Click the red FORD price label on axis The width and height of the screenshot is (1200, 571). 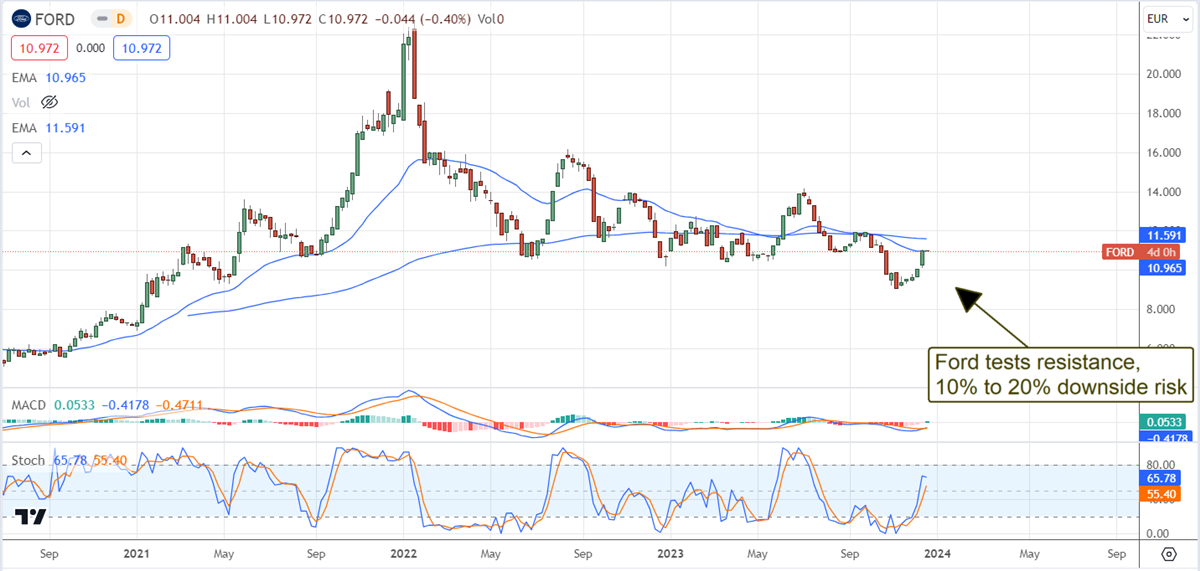click(1122, 251)
